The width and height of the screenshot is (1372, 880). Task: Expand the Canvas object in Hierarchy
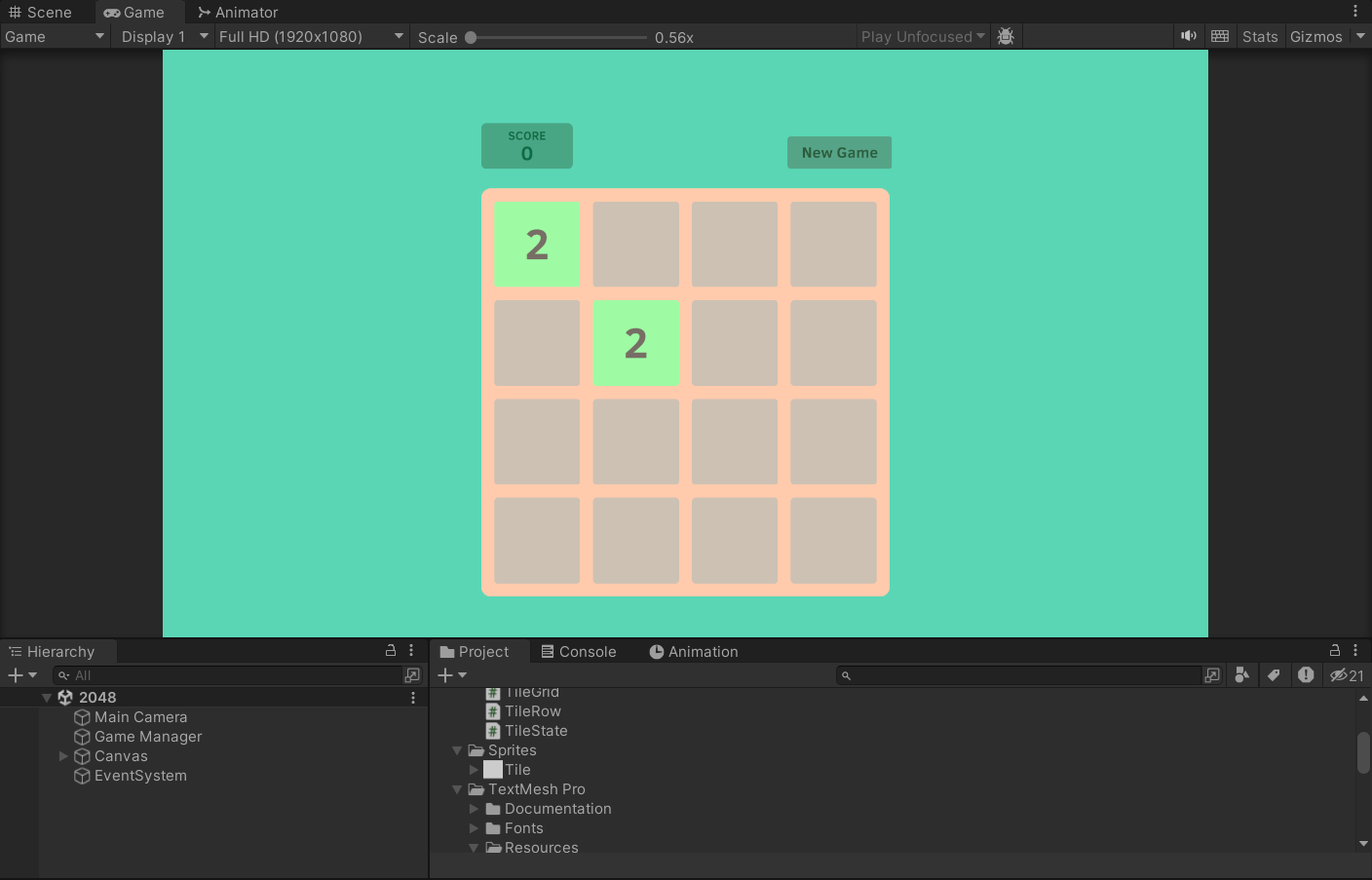coord(62,755)
